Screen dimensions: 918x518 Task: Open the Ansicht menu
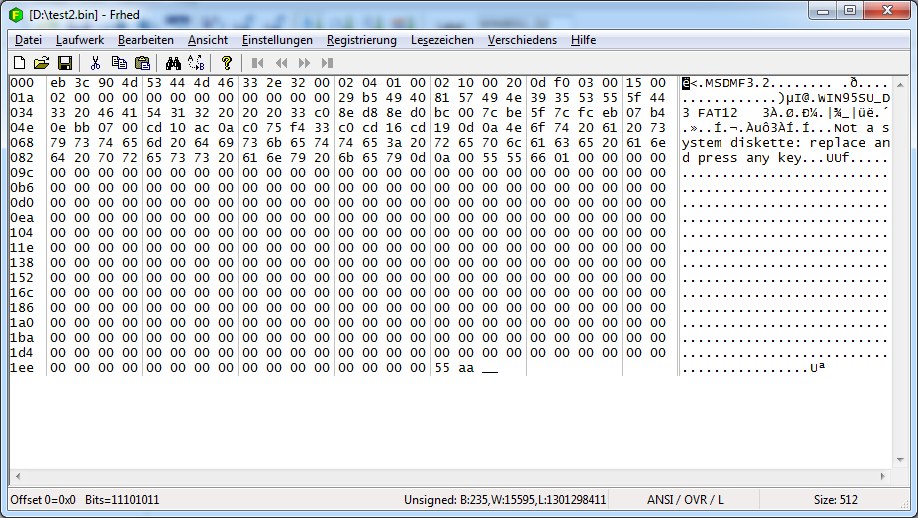coord(207,40)
